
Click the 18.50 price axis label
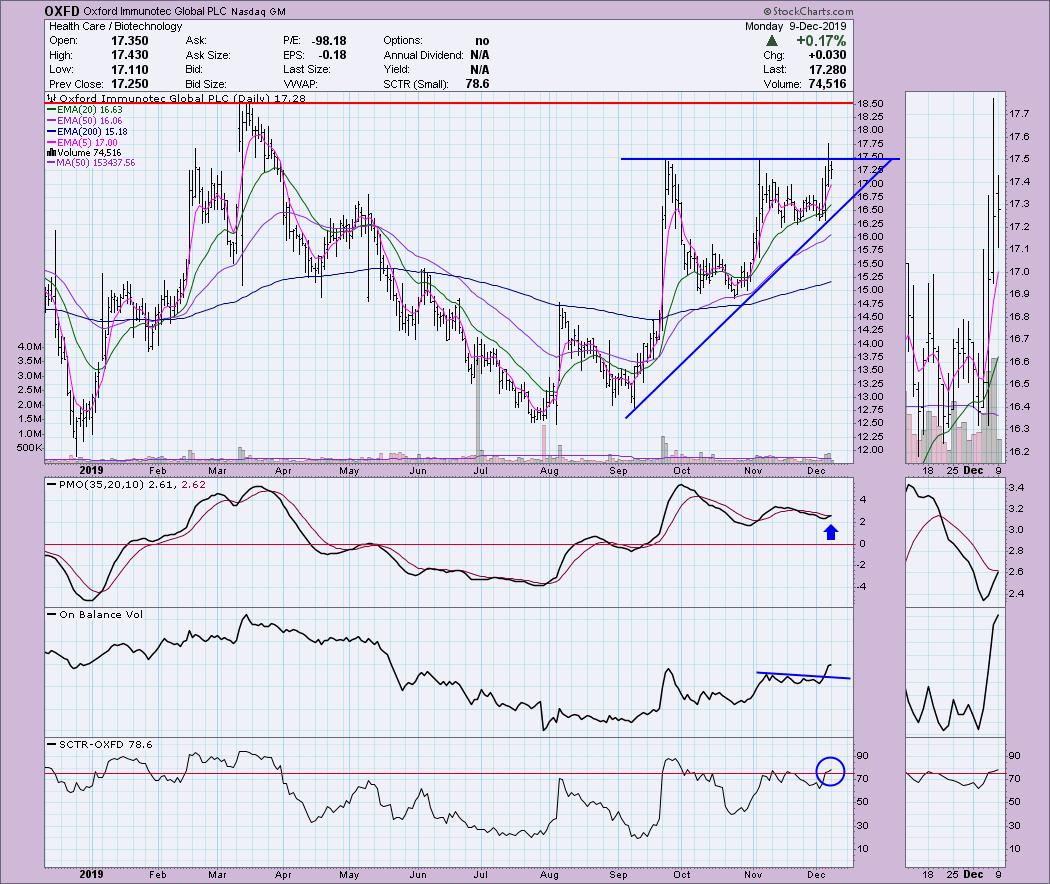pyautogui.click(x=870, y=104)
